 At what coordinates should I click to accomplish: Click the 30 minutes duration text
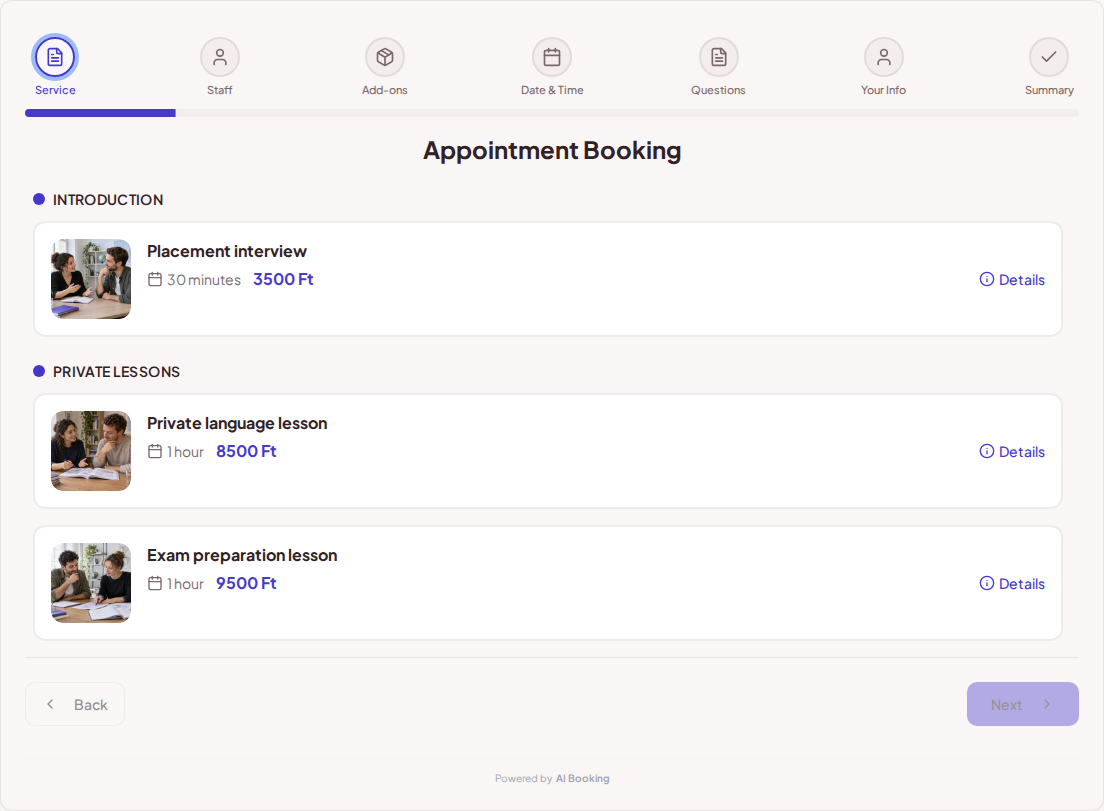pyautogui.click(x=204, y=279)
